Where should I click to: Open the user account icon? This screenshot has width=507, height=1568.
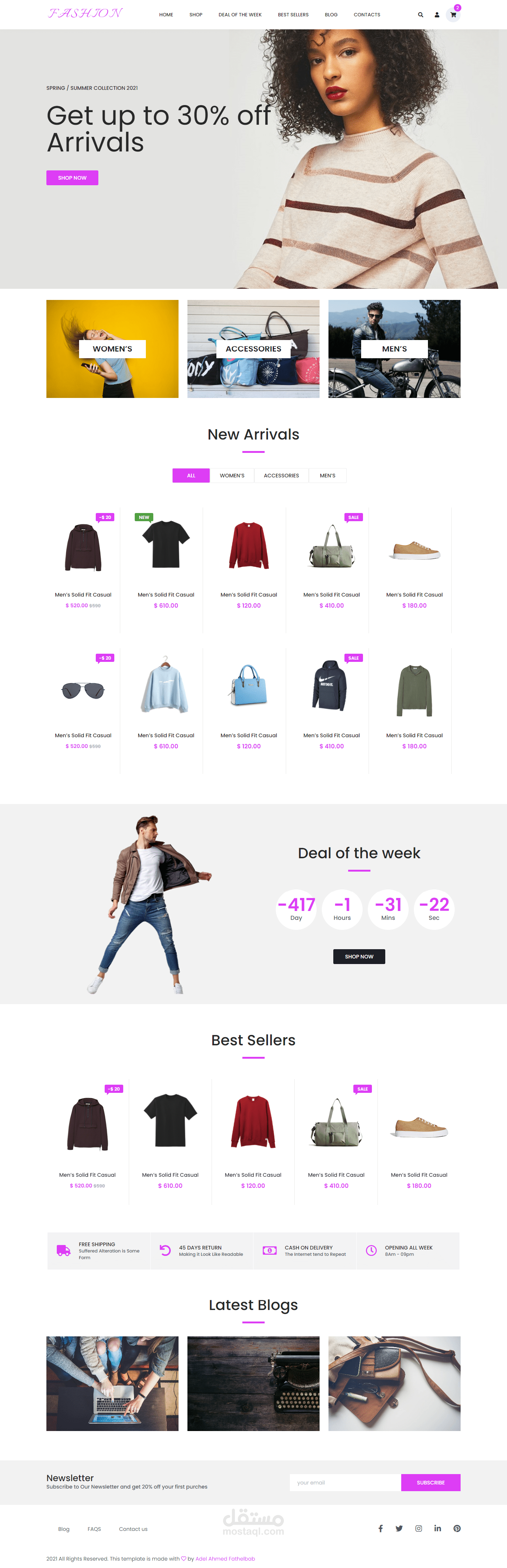(437, 14)
